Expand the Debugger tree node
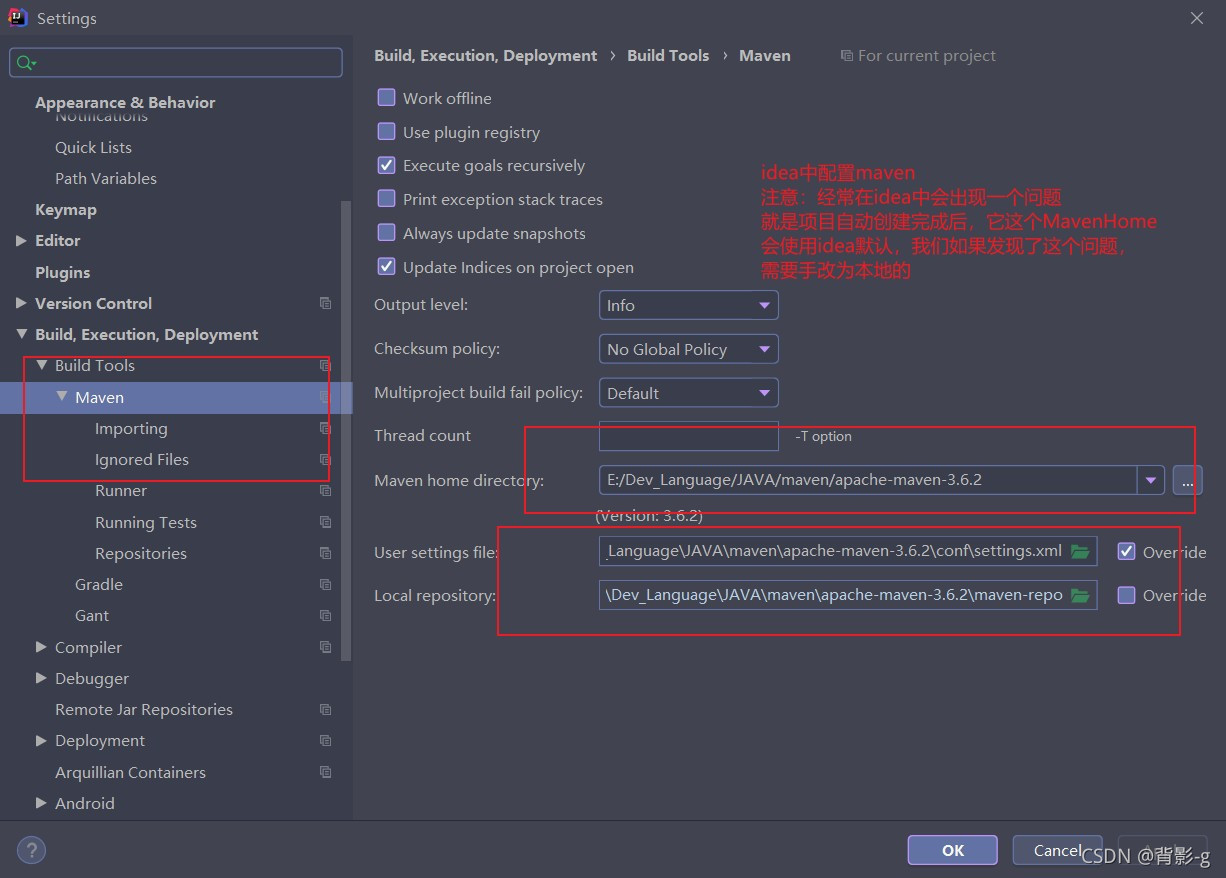The image size is (1226, 878). (41, 678)
